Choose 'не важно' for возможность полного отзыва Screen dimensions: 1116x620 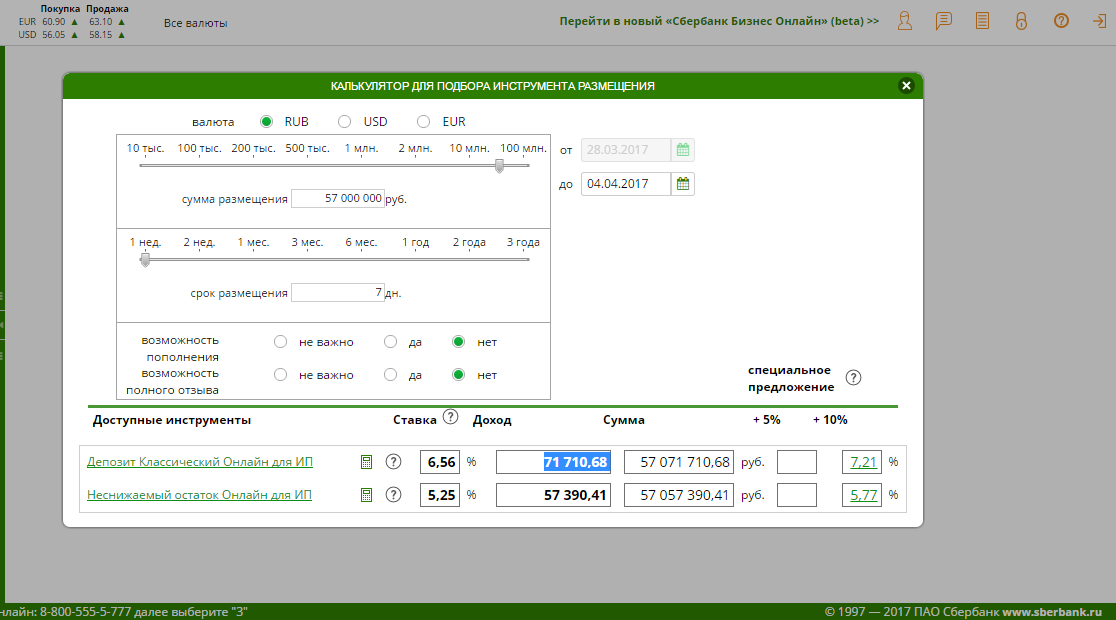click(x=281, y=375)
